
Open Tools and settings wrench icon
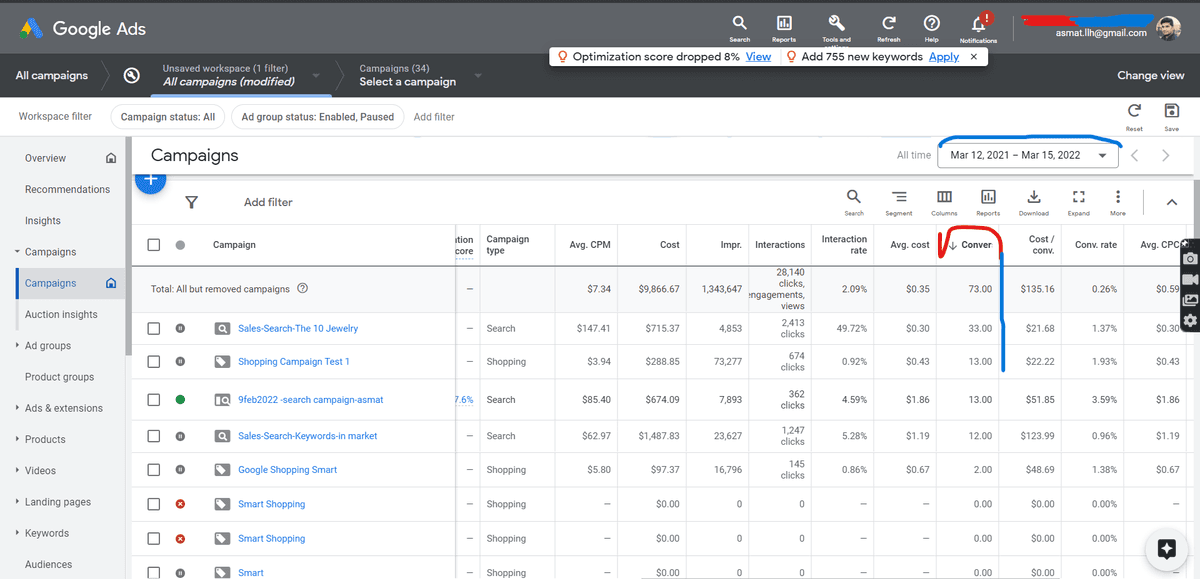tap(837, 23)
